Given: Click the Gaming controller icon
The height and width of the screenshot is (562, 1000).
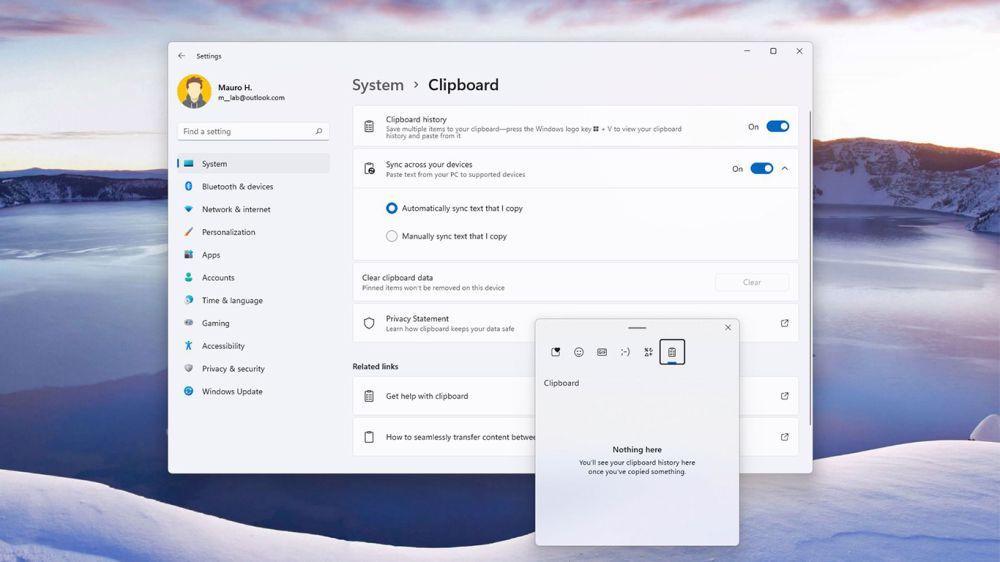Looking at the screenshot, I should tap(189, 323).
